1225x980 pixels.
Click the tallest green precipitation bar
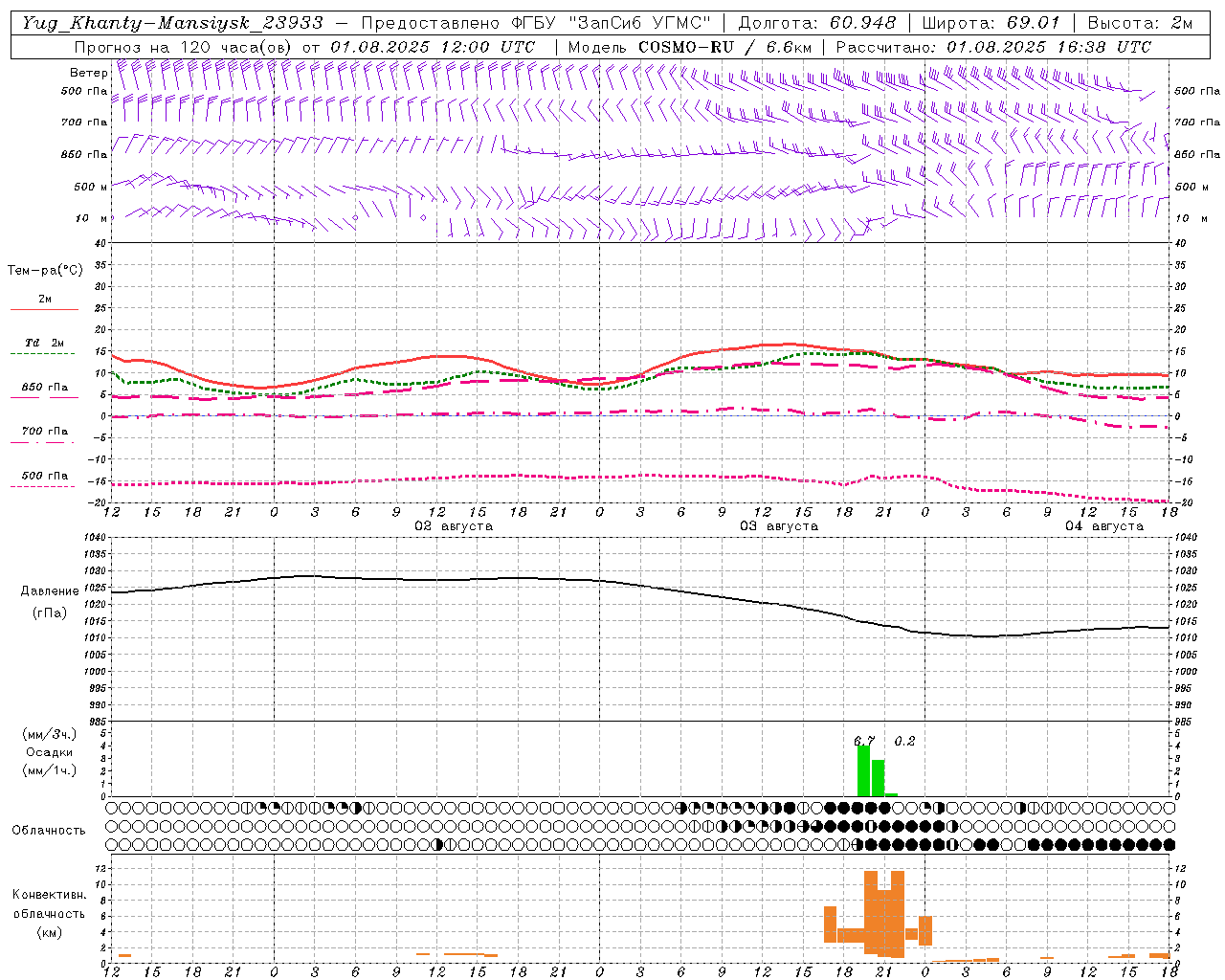tap(863, 771)
